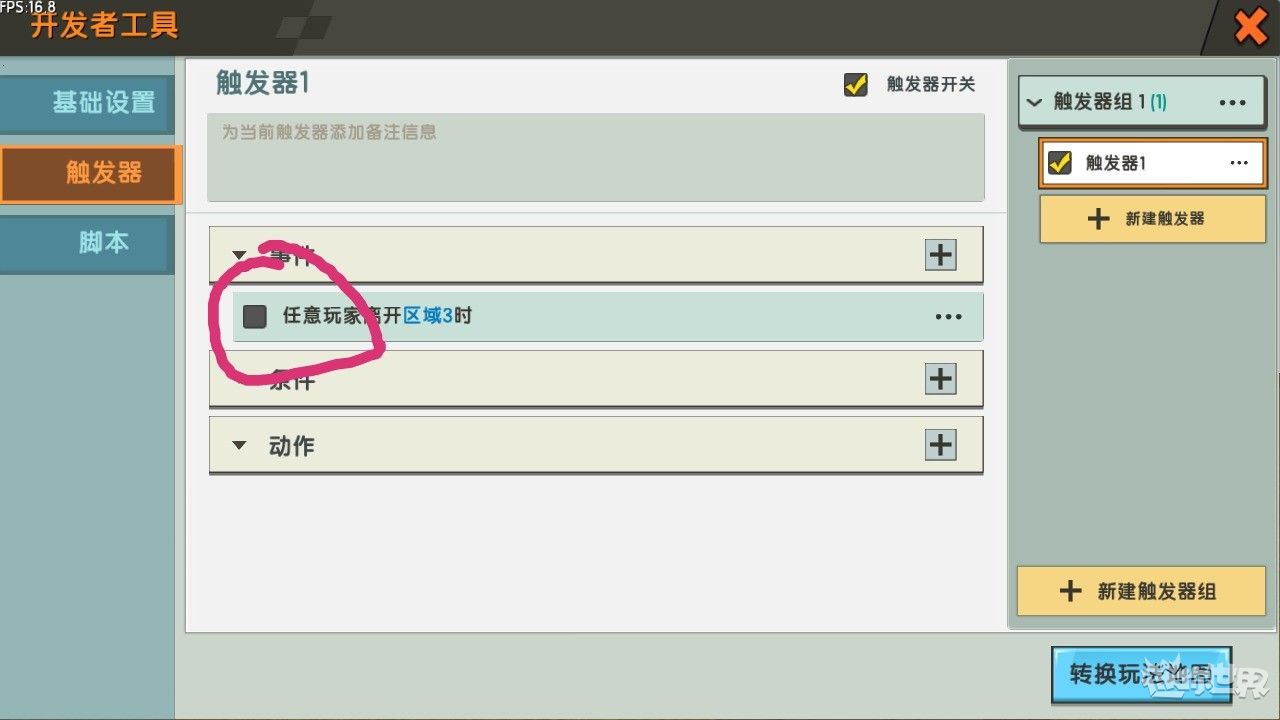Close developer tools with the orange X
The width and height of the screenshot is (1280, 720).
(x=1250, y=27)
